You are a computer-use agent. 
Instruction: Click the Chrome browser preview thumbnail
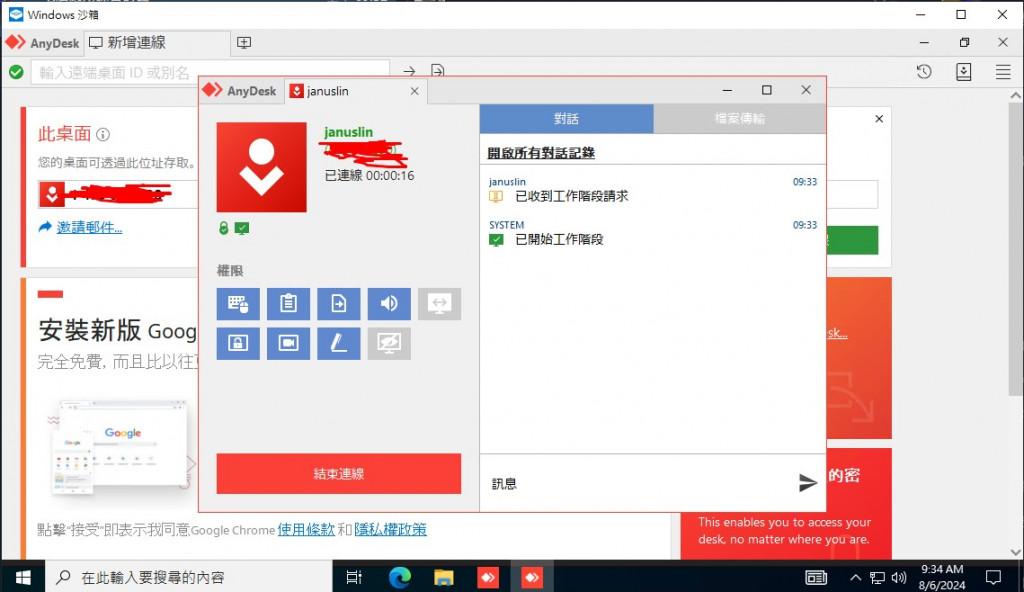tap(121, 449)
